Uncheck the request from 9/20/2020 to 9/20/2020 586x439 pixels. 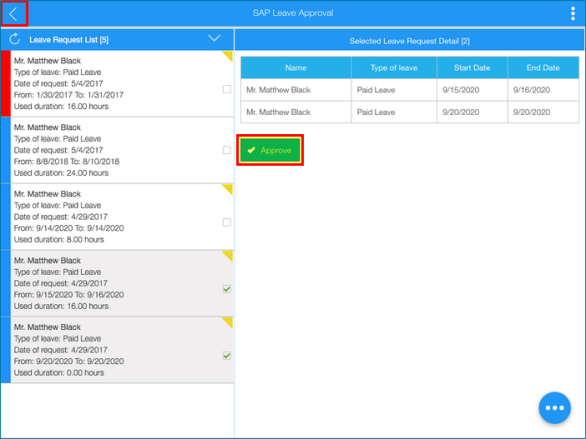[x=226, y=355]
